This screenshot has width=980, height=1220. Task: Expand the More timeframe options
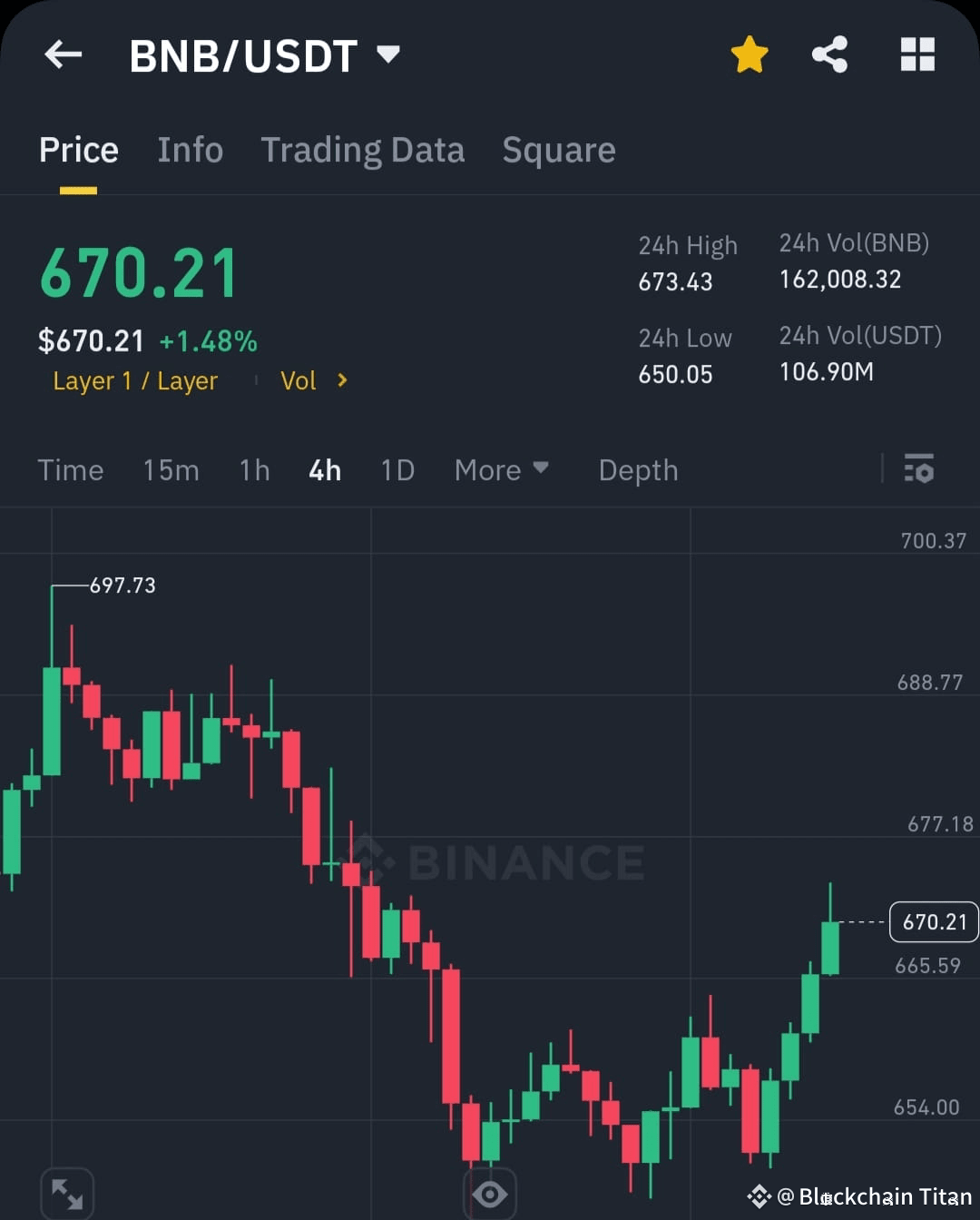coord(502,469)
